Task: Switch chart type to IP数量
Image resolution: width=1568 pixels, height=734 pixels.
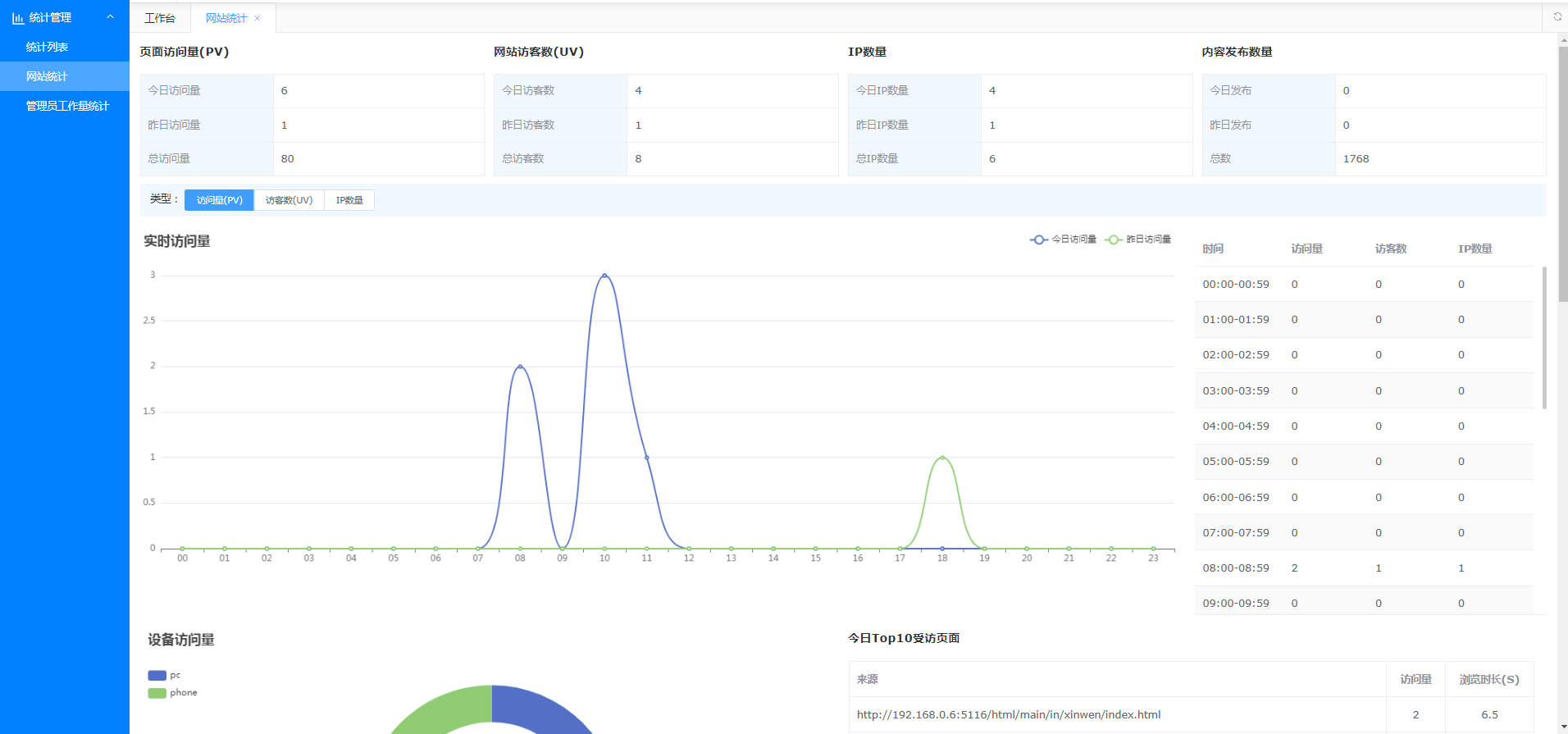Action: tap(349, 200)
